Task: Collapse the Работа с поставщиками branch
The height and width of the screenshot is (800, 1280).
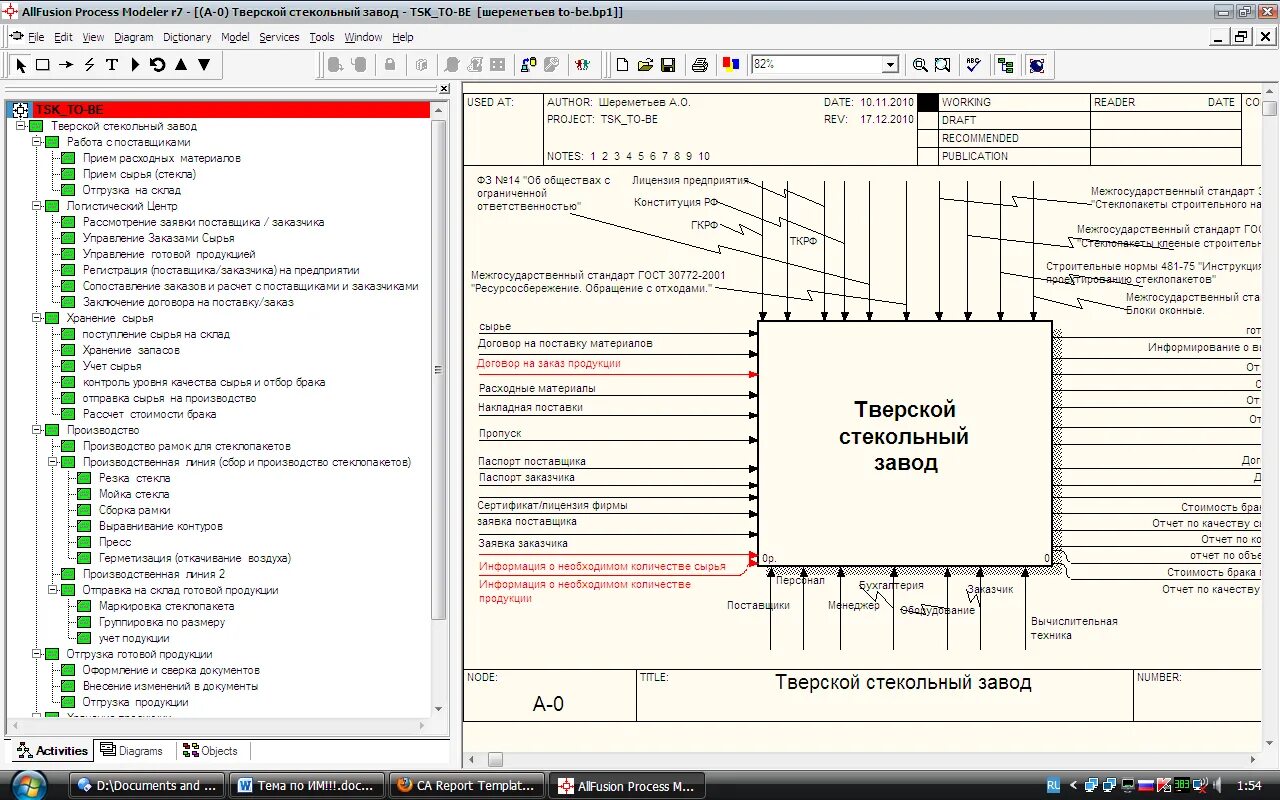Action: (x=37, y=142)
